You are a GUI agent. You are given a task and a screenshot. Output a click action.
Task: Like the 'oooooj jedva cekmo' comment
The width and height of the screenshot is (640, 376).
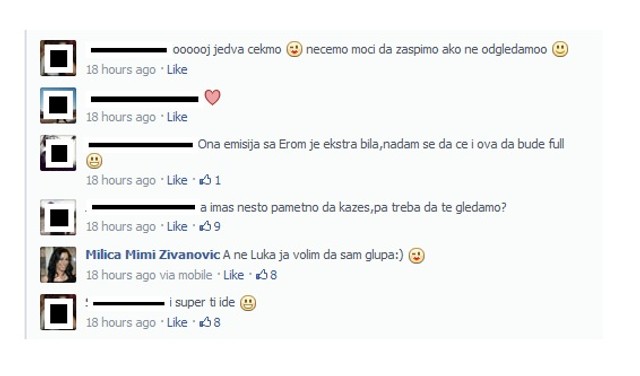point(177,69)
